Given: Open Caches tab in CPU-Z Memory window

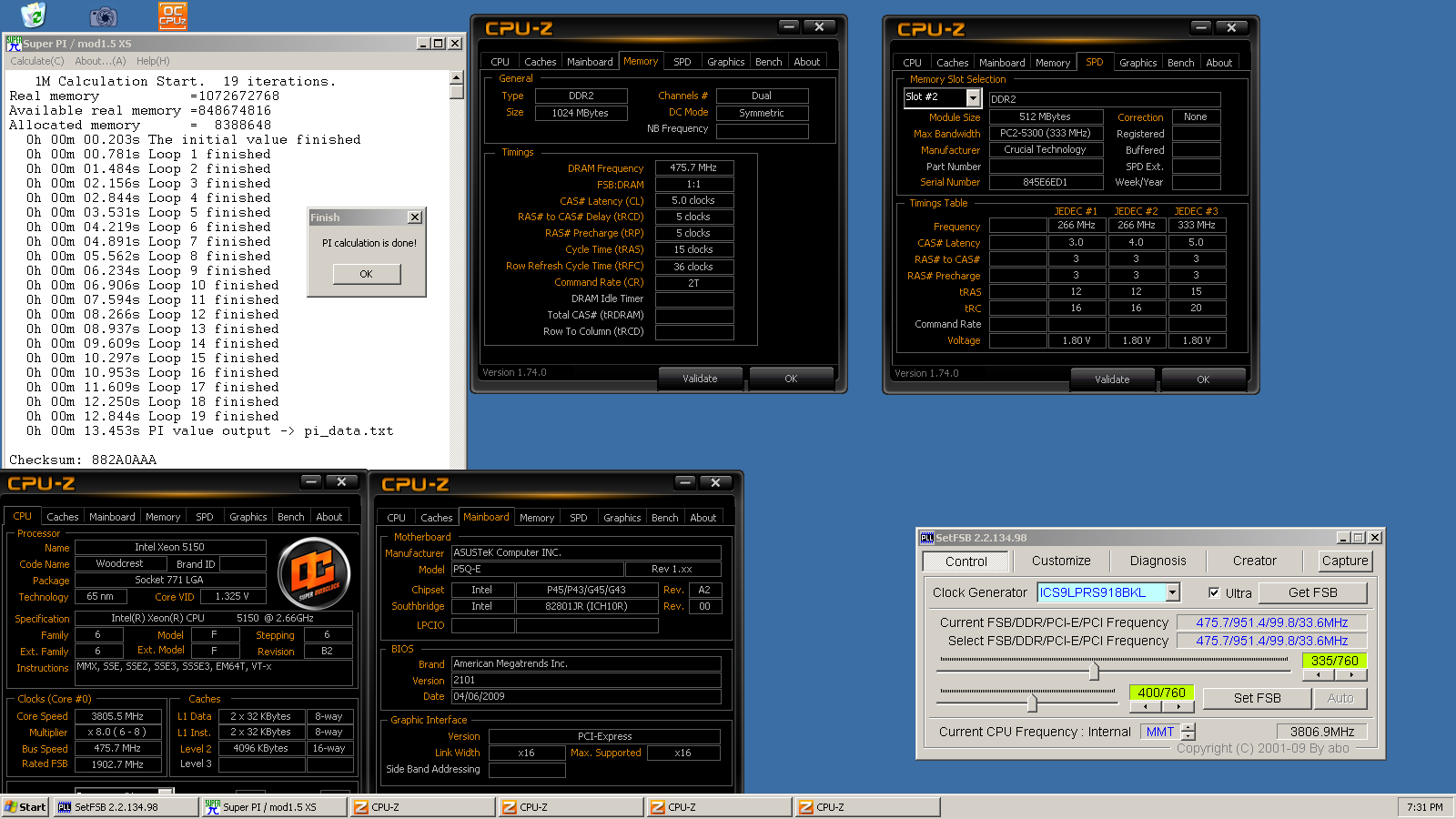Looking at the screenshot, I should (540, 62).
